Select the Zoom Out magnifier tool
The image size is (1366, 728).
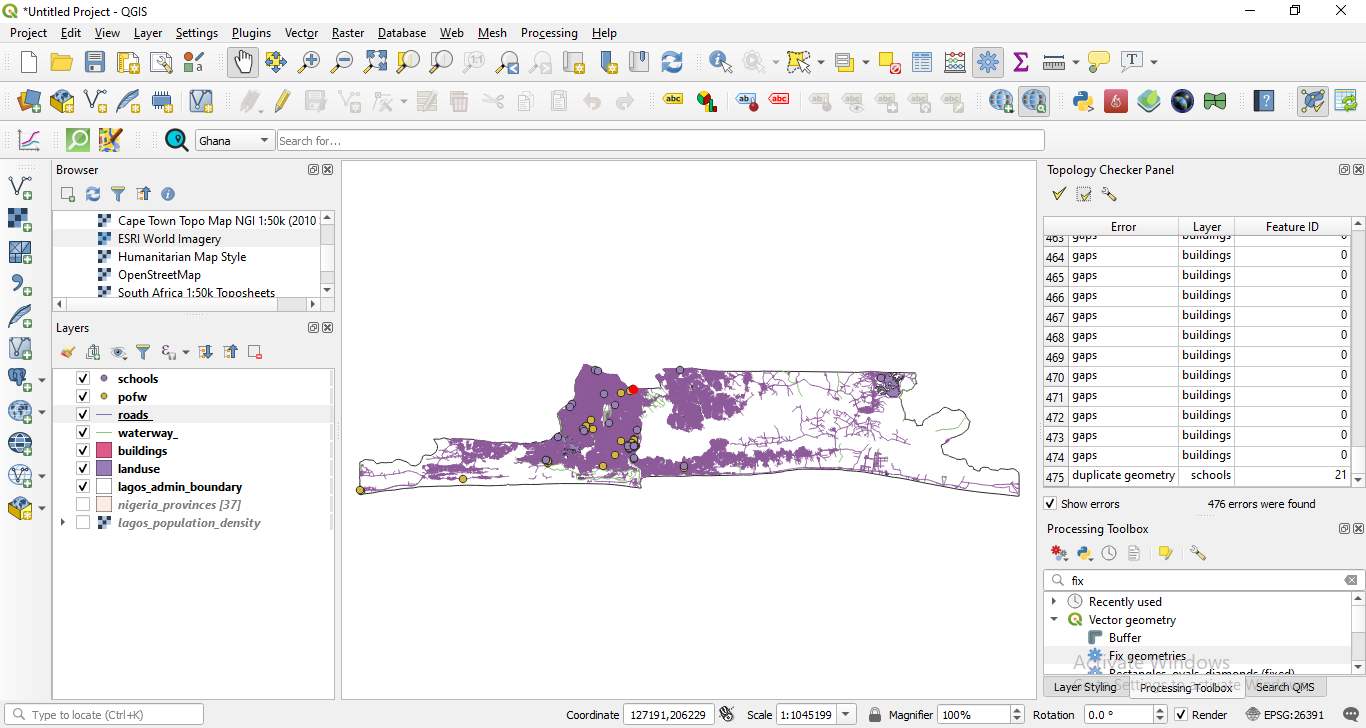point(342,62)
